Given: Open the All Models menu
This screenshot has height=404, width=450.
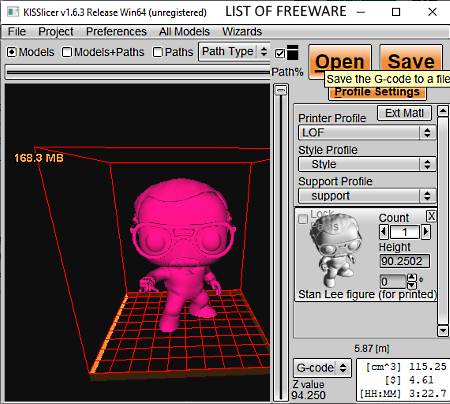Looking at the screenshot, I should [x=184, y=32].
